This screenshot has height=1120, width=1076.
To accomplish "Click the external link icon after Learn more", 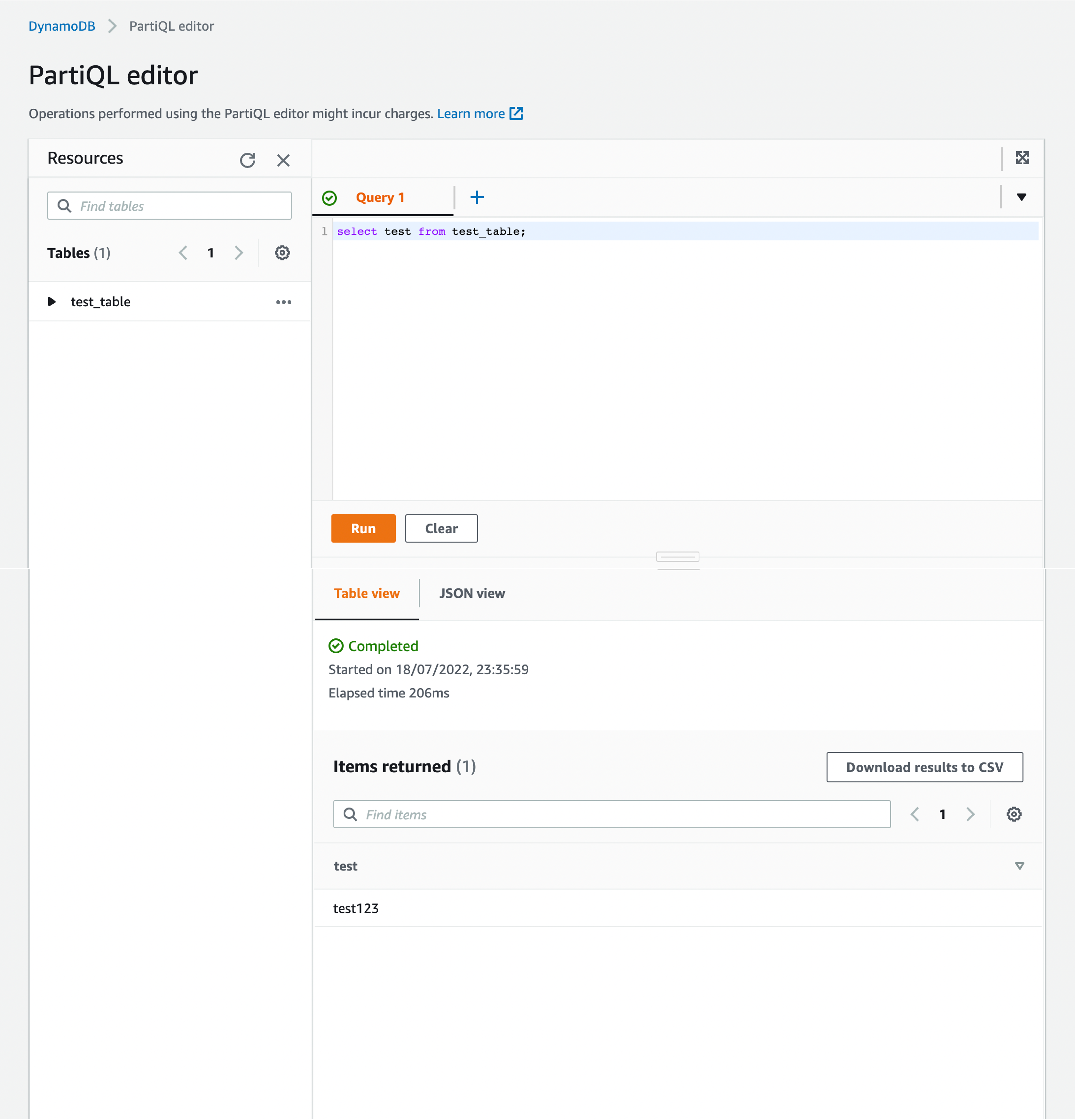I will (x=516, y=113).
